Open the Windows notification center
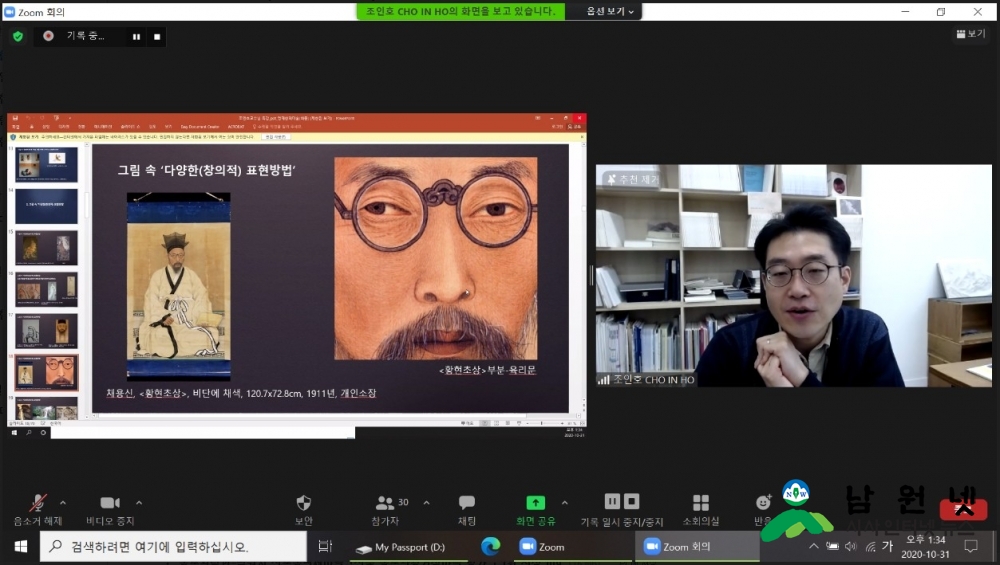This screenshot has width=1000, height=565. pos(971,547)
